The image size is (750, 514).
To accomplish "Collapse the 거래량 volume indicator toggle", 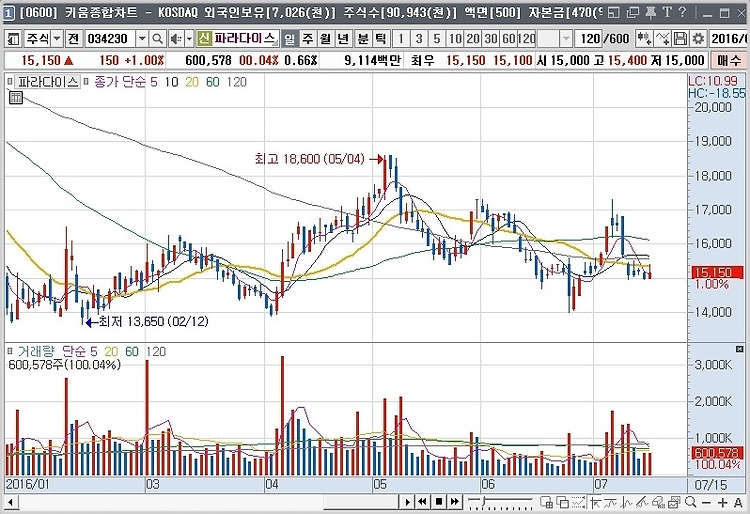I will pos(10,352).
